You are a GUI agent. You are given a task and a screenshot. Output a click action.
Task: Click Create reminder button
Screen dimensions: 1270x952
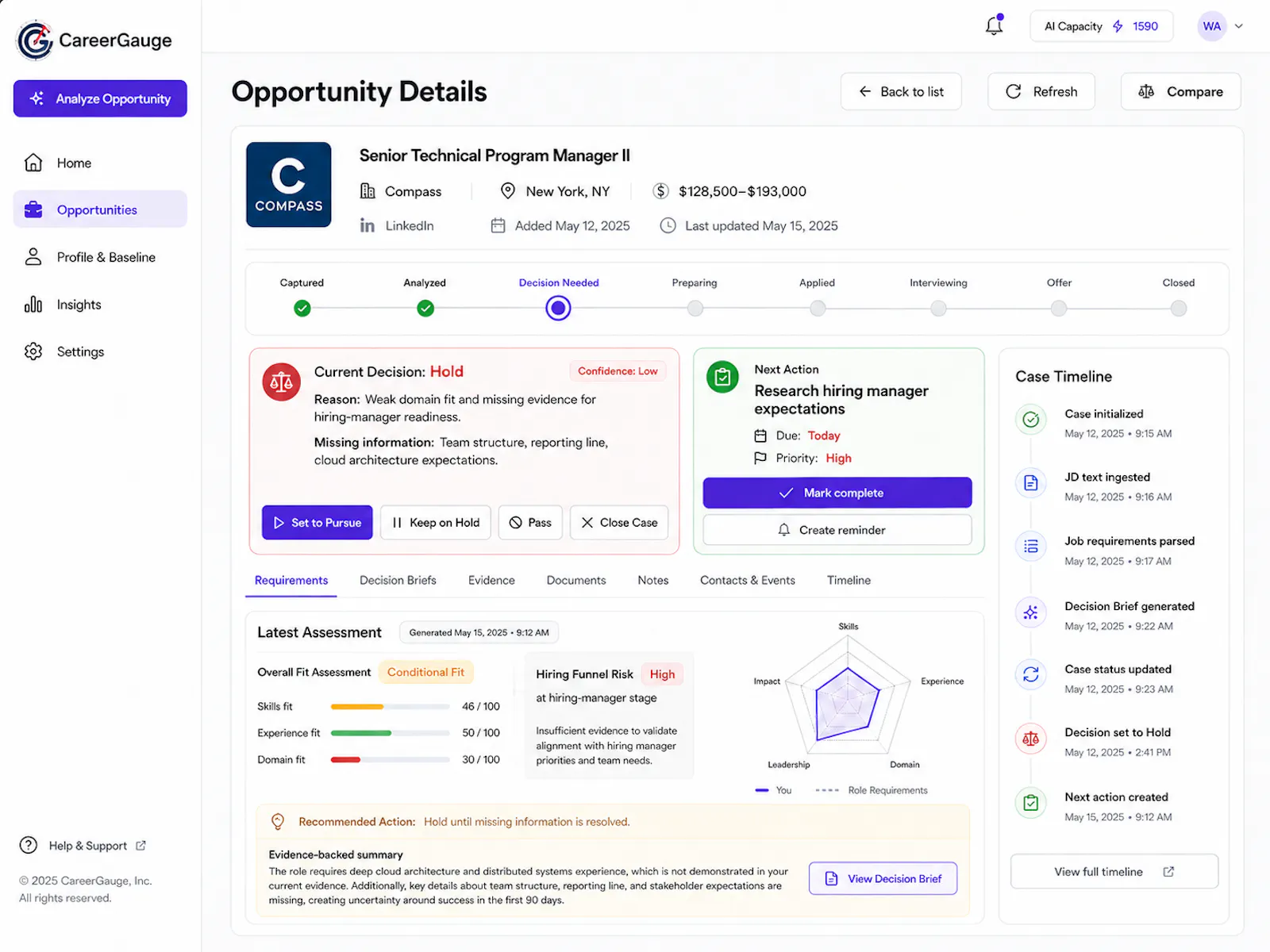[x=837, y=530]
